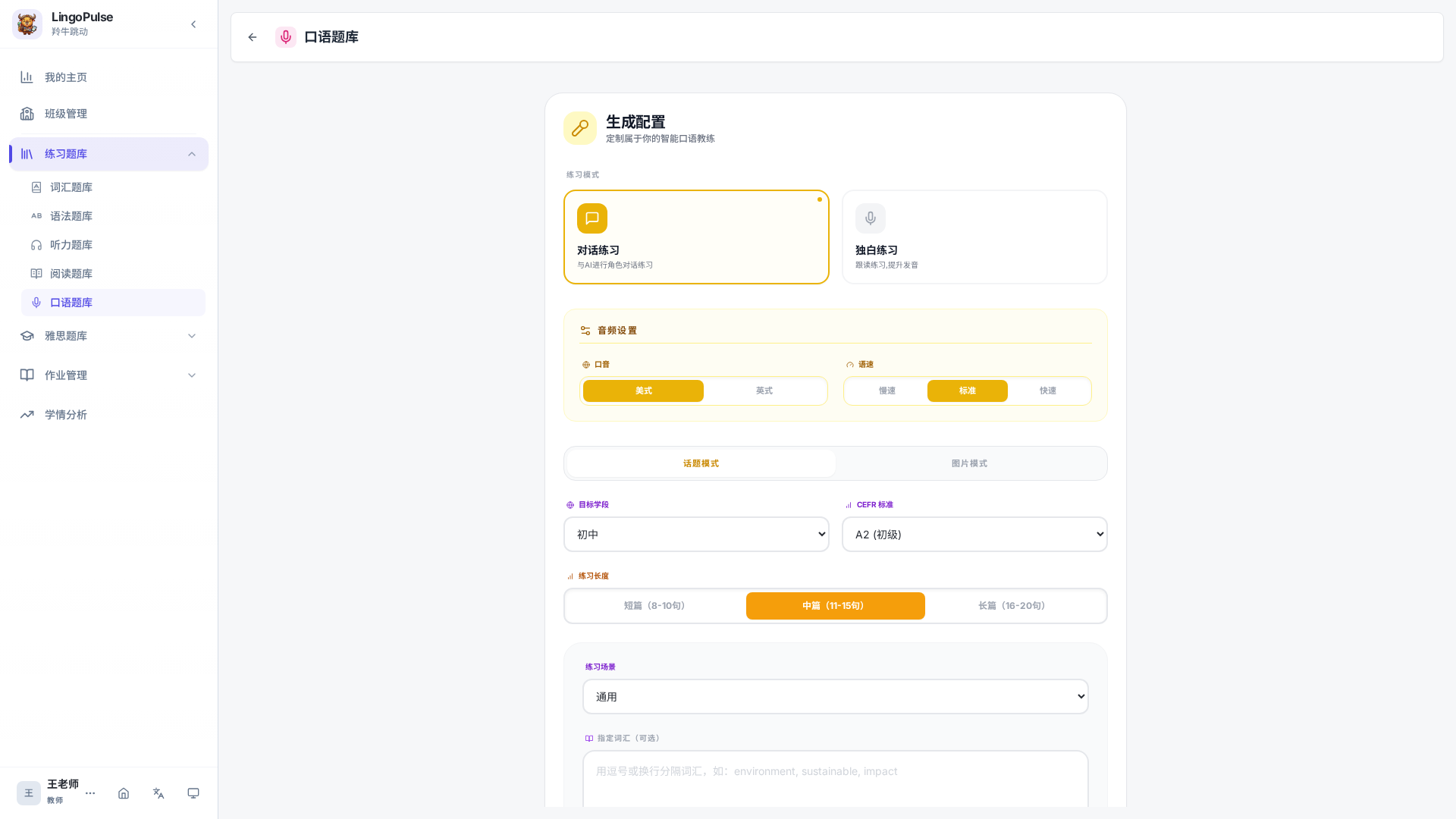Select 短篇（8-10句）practice length
Image resolution: width=1456 pixels, height=819 pixels.
tap(655, 606)
